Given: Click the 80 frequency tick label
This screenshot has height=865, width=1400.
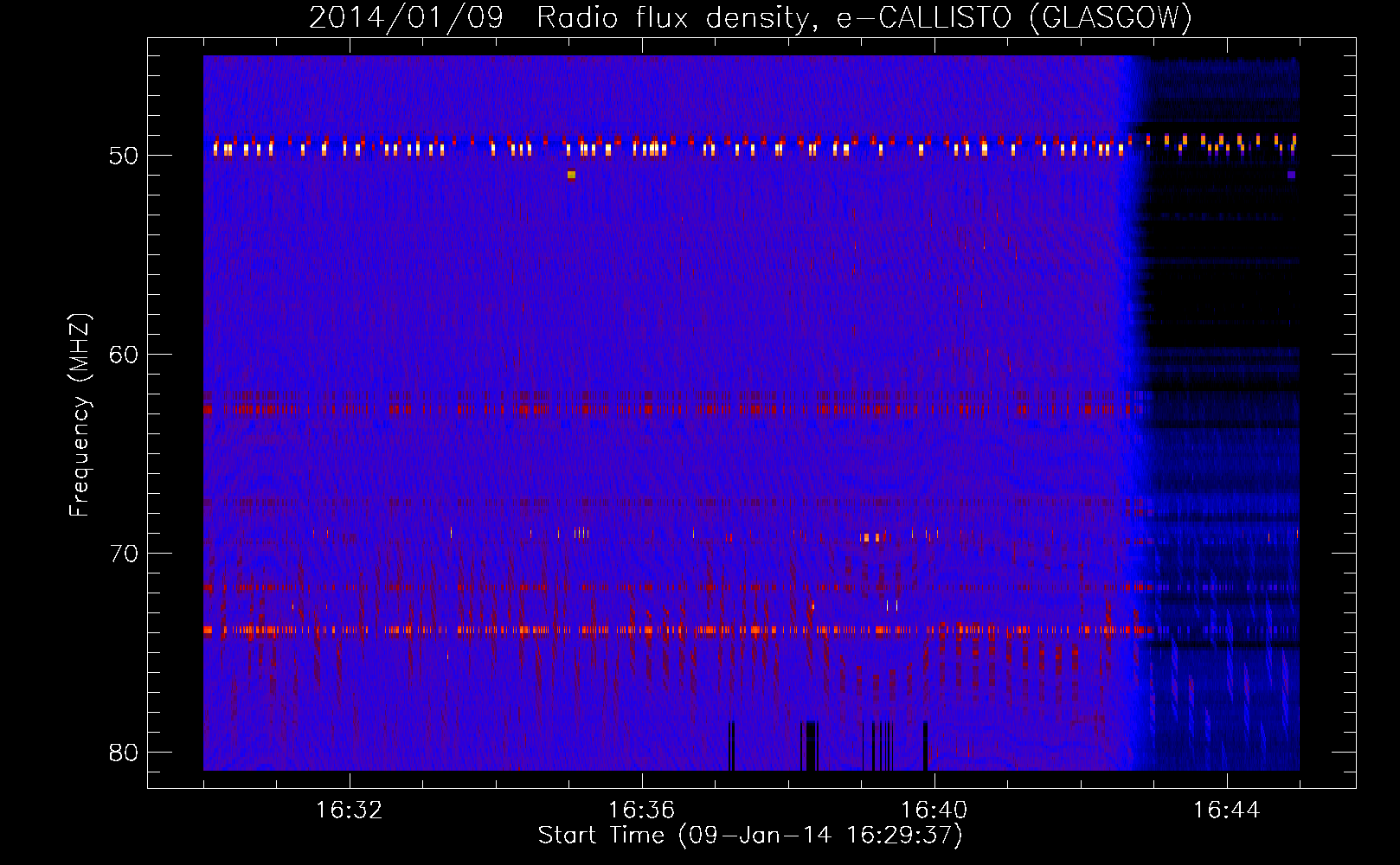Looking at the screenshot, I should (x=125, y=753).
